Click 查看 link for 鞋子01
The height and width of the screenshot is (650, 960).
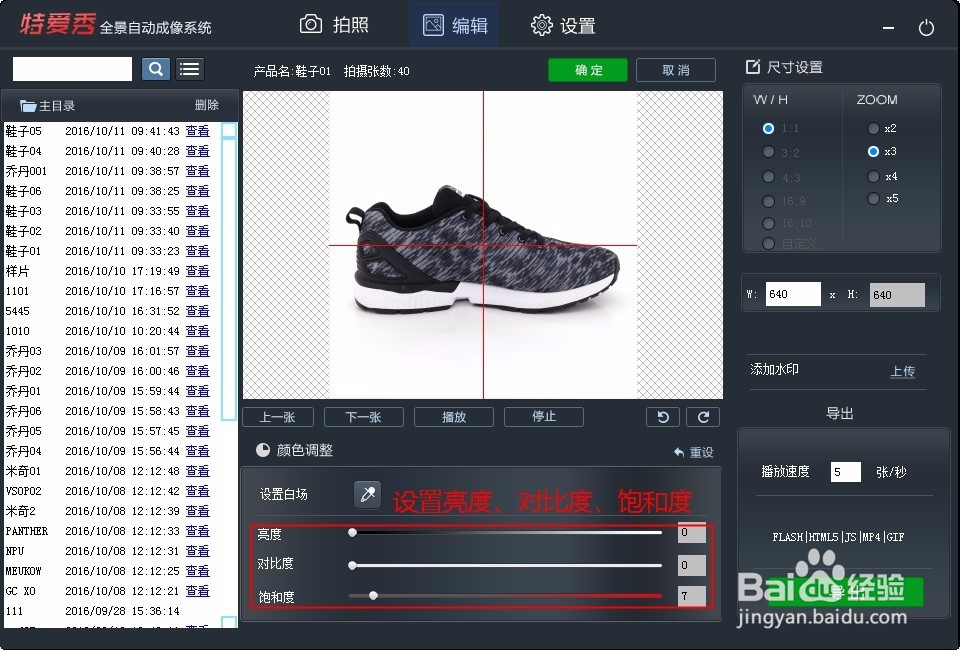tap(198, 251)
